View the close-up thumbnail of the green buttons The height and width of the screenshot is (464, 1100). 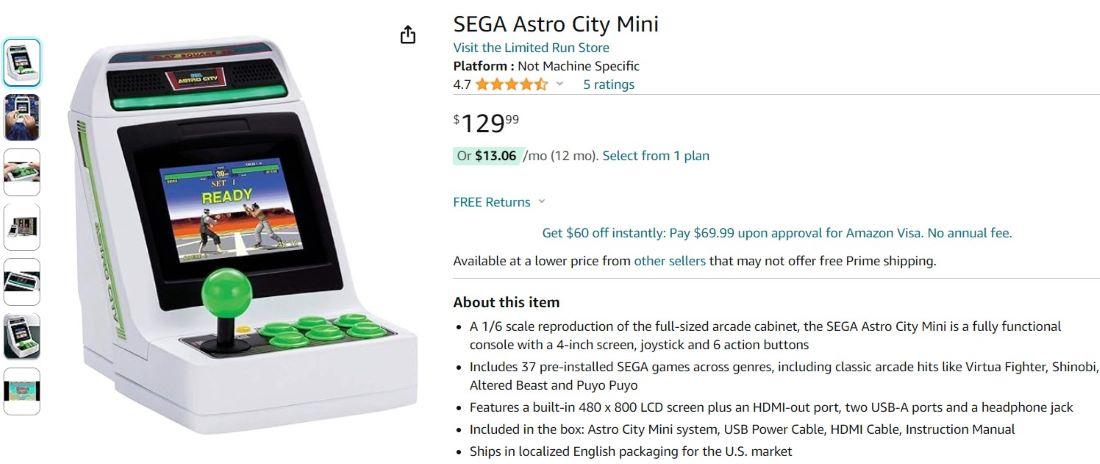[x=22, y=172]
